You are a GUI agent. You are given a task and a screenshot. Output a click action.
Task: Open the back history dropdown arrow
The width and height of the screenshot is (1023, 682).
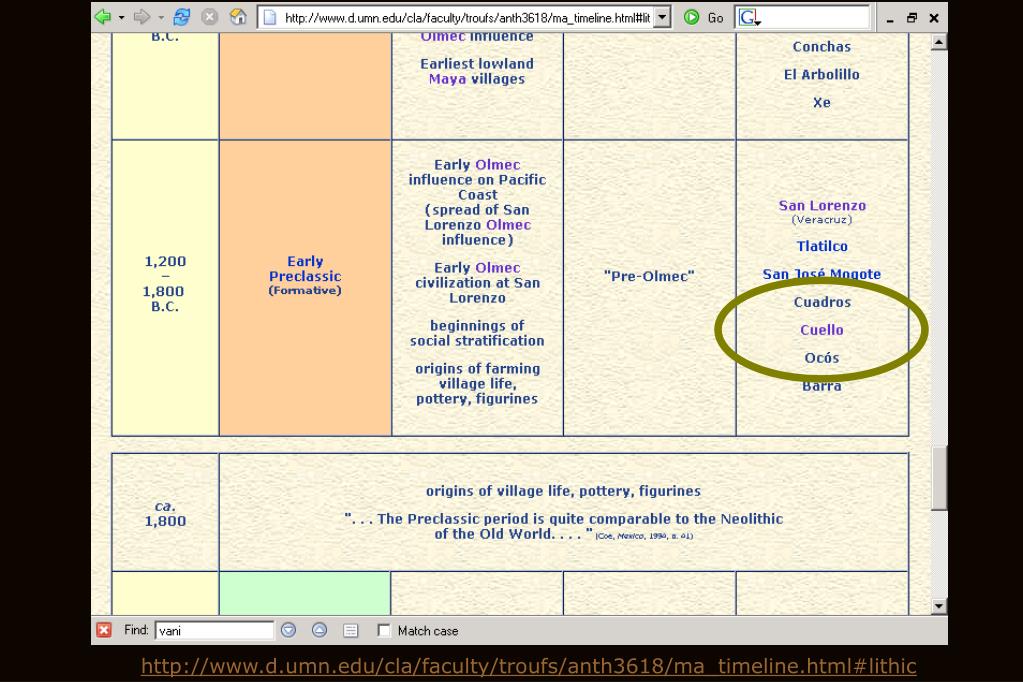(x=121, y=18)
